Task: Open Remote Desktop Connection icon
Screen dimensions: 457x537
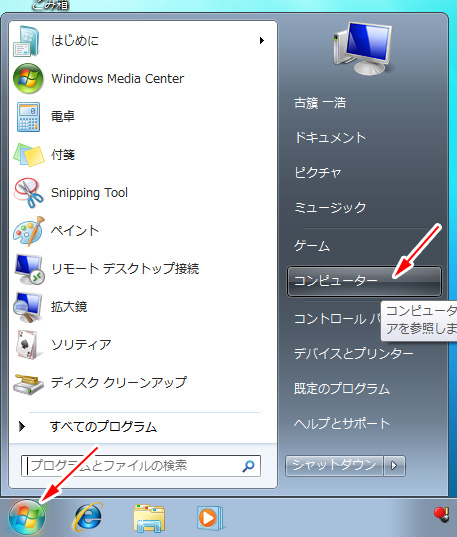Action: 29,269
